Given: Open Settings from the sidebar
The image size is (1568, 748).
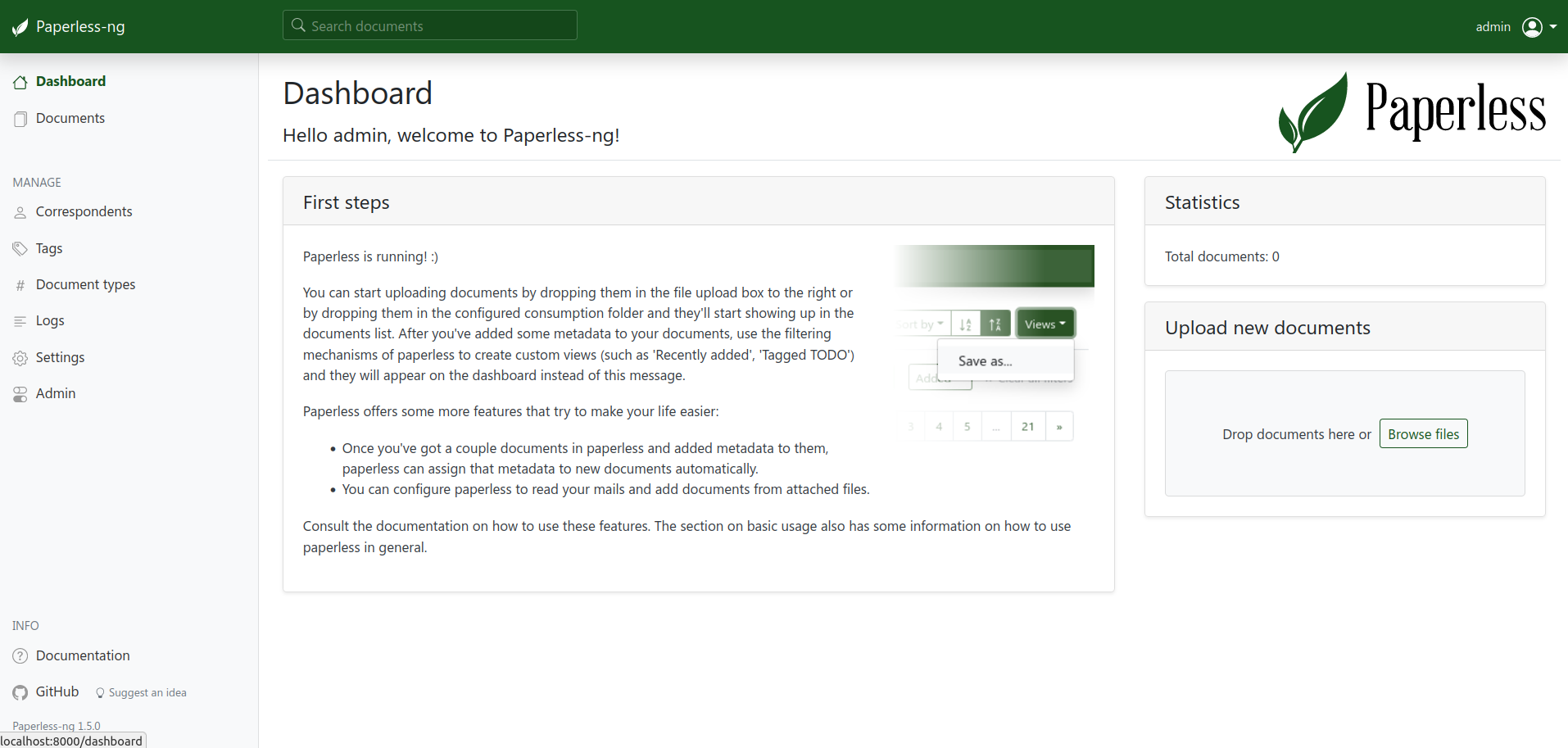Looking at the screenshot, I should tap(60, 357).
